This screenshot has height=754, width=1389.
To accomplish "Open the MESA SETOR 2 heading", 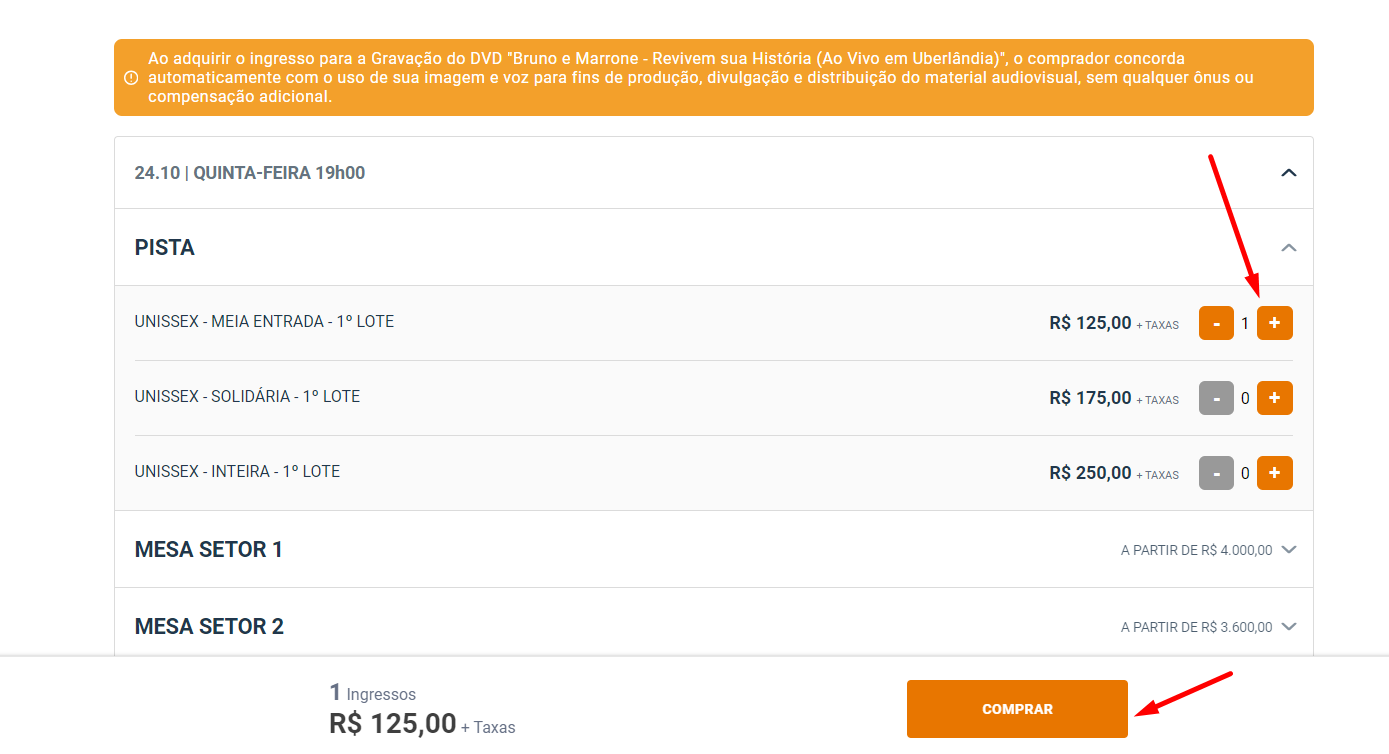I will pos(209,626).
